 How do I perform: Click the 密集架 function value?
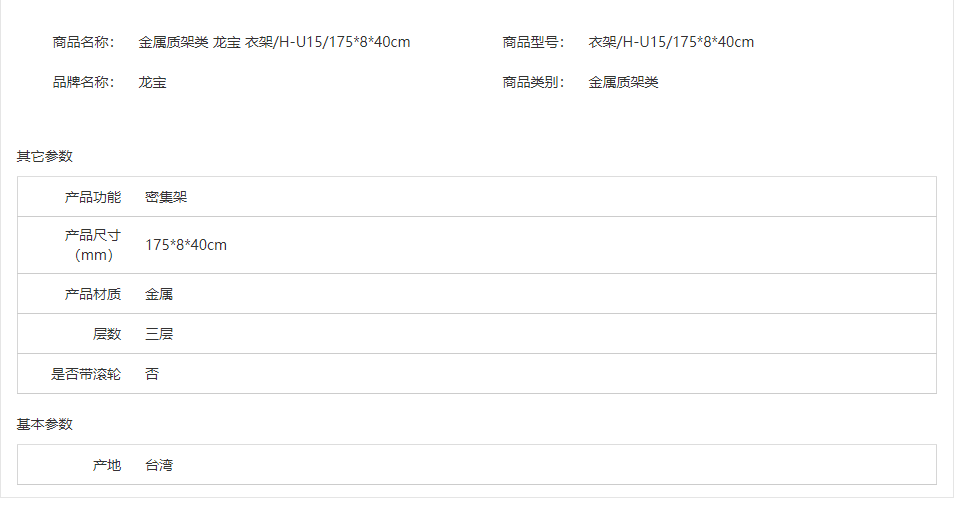[166, 197]
